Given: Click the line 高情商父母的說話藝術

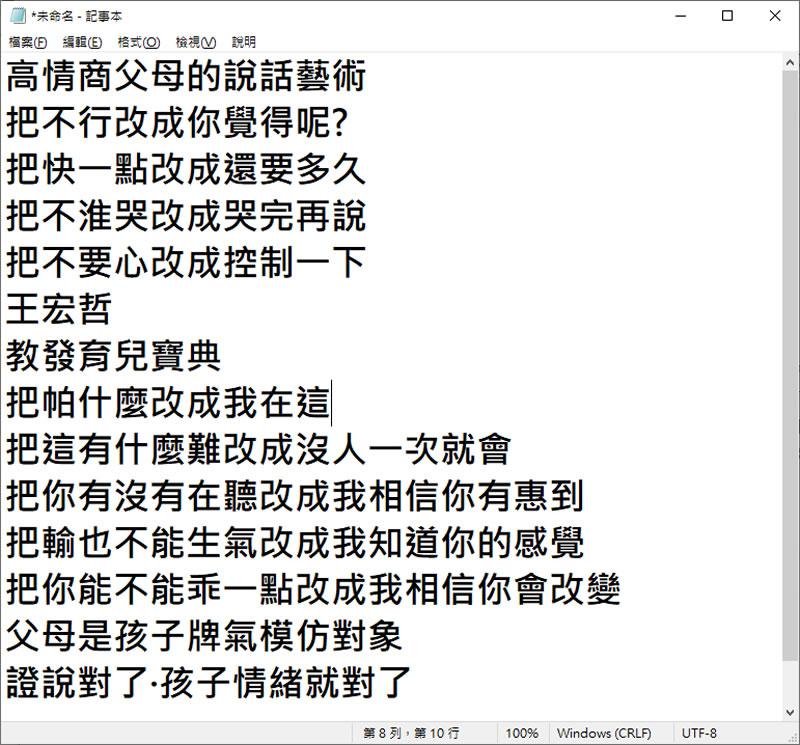Looking at the screenshot, I should coord(186,76).
